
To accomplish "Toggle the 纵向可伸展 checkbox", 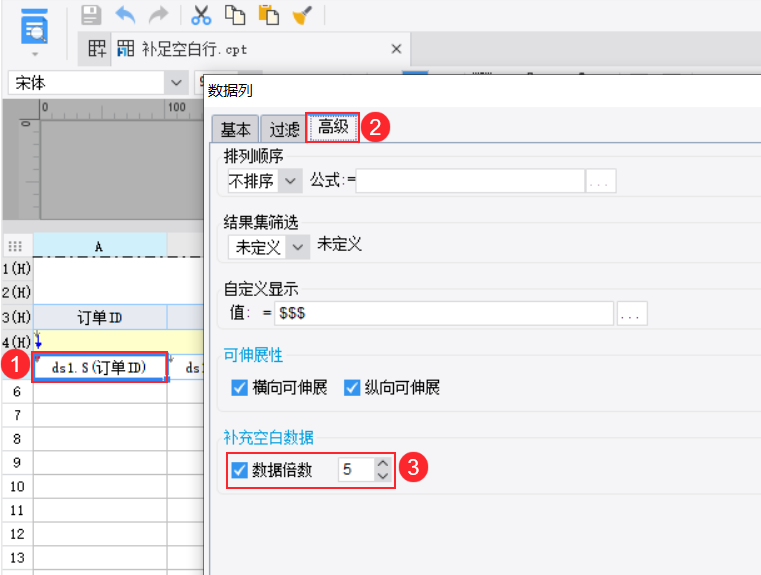I will pyautogui.click(x=352, y=388).
